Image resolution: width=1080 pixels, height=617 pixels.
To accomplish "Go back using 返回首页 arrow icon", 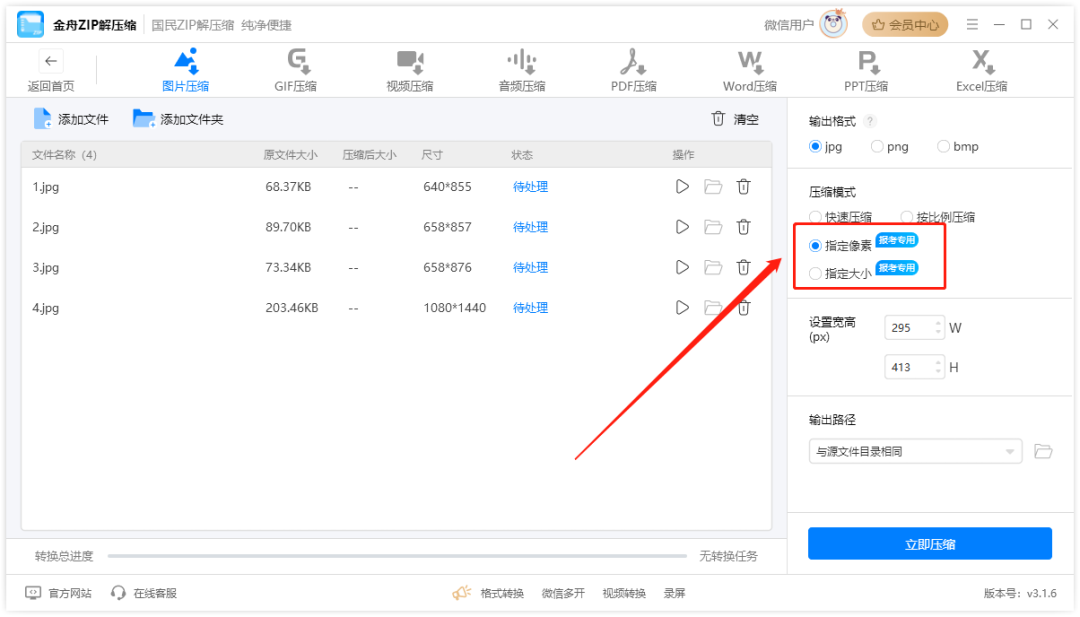I will [50, 61].
